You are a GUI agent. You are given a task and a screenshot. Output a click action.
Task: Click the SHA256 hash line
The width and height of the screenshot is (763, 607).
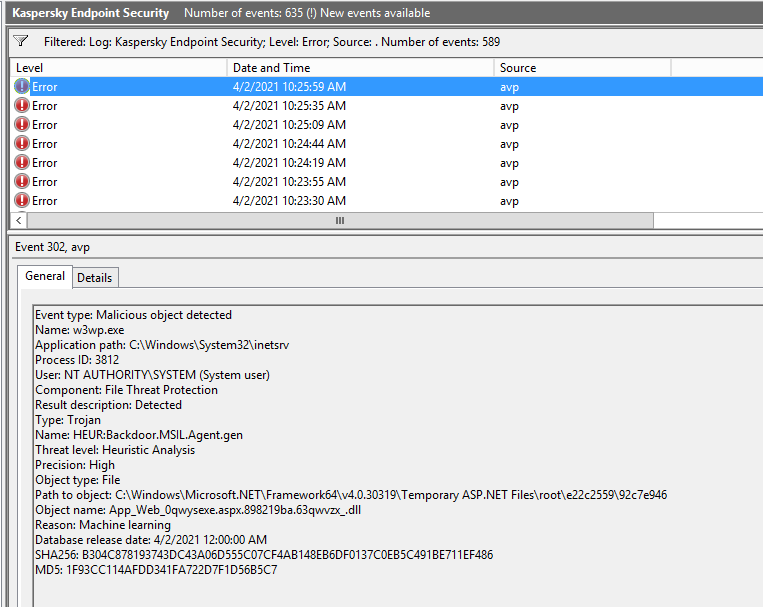click(x=264, y=555)
